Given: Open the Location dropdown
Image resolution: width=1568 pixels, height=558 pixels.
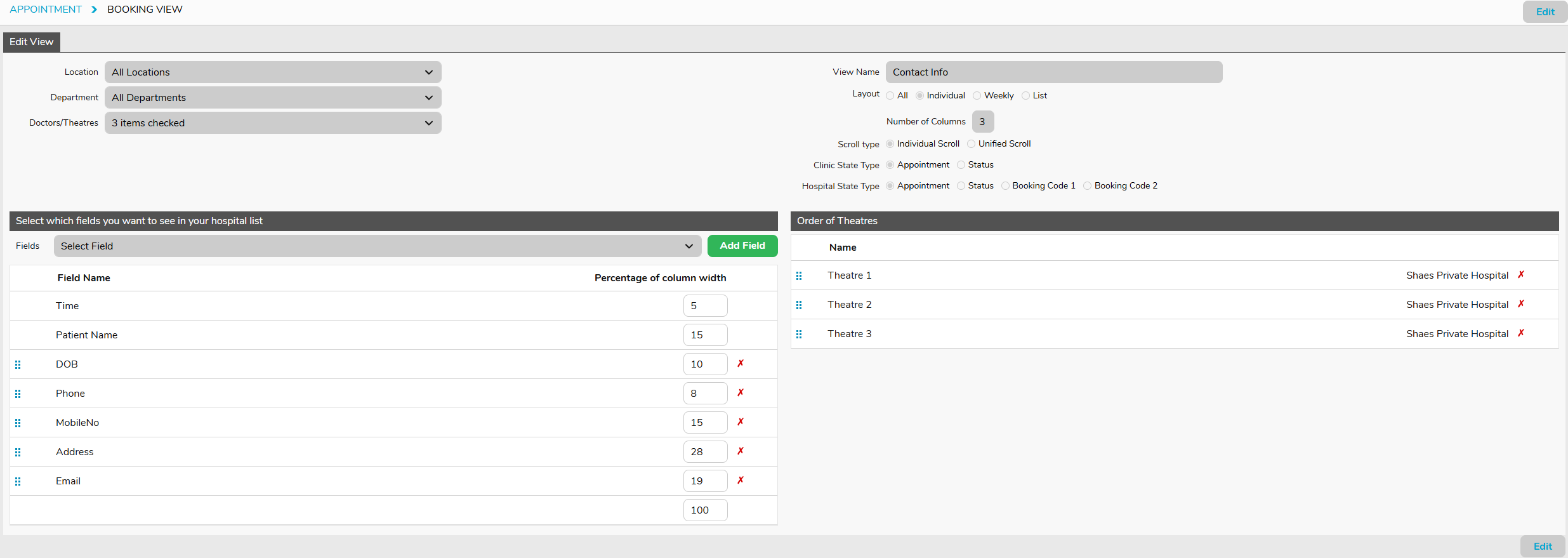Looking at the screenshot, I should [x=273, y=72].
